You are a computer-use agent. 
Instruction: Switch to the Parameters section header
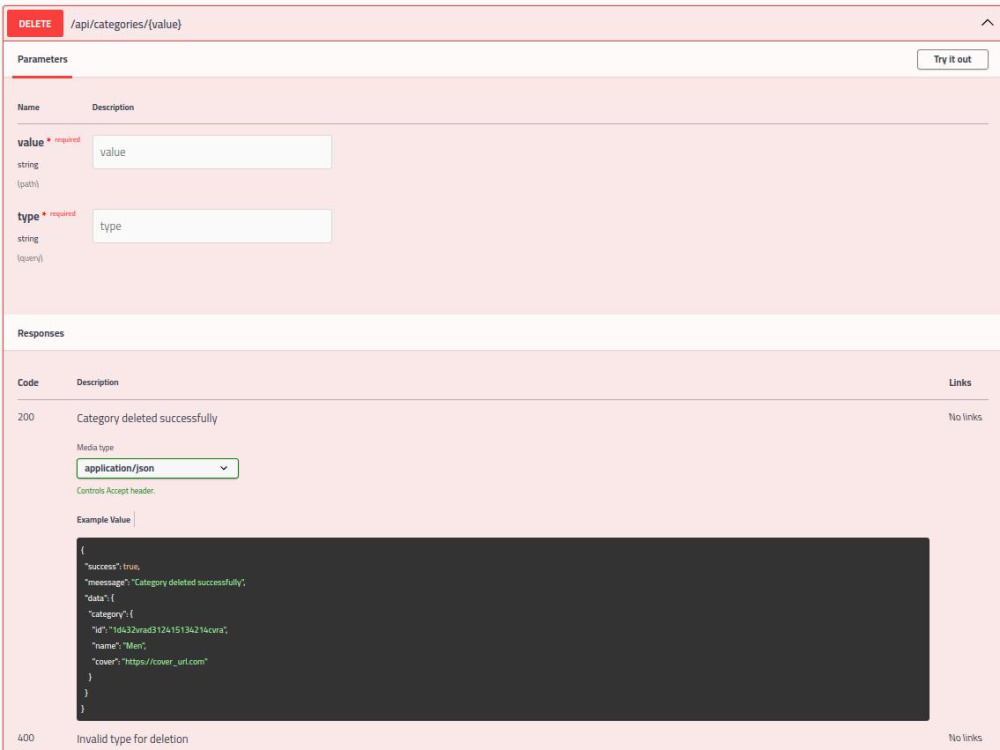coord(44,59)
